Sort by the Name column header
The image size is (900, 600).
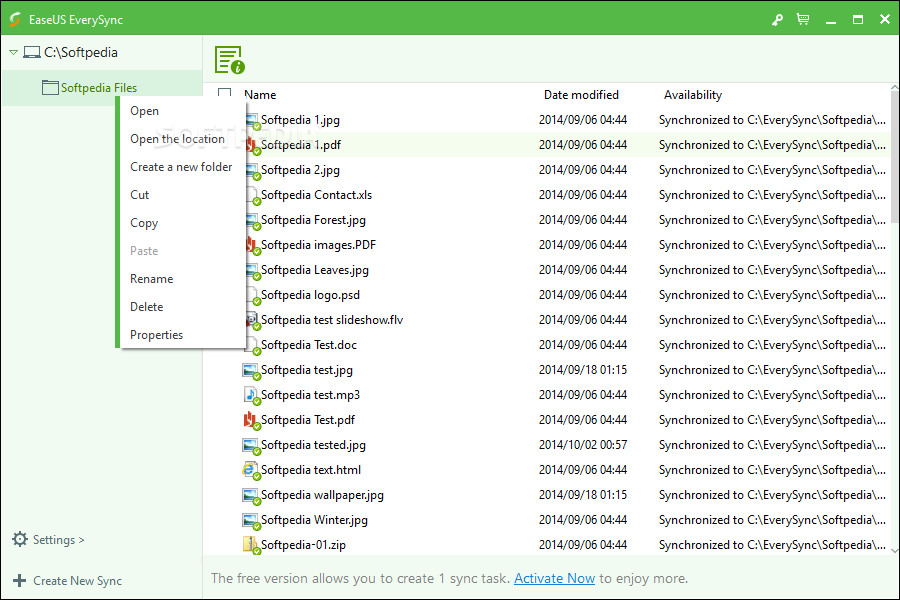point(260,95)
